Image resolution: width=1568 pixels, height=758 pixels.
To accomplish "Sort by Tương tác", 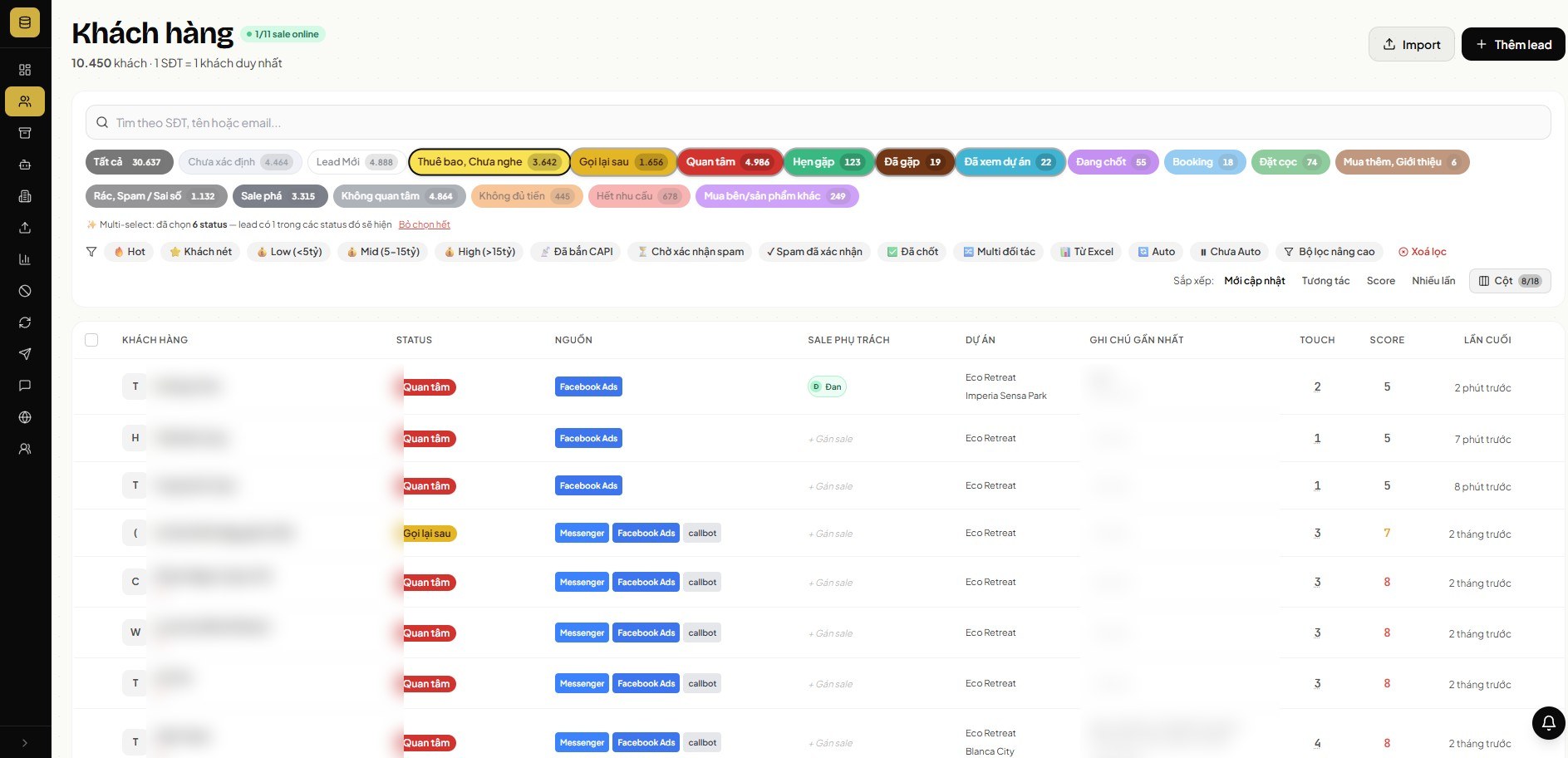I will point(1325,281).
